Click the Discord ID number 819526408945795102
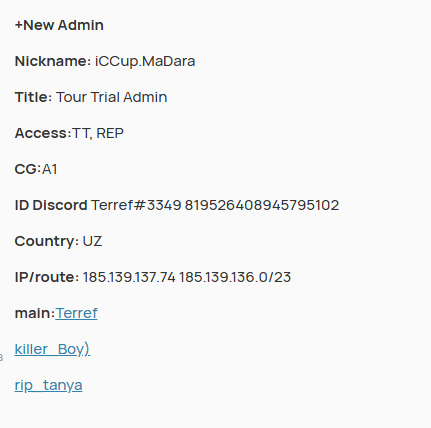 (262, 205)
